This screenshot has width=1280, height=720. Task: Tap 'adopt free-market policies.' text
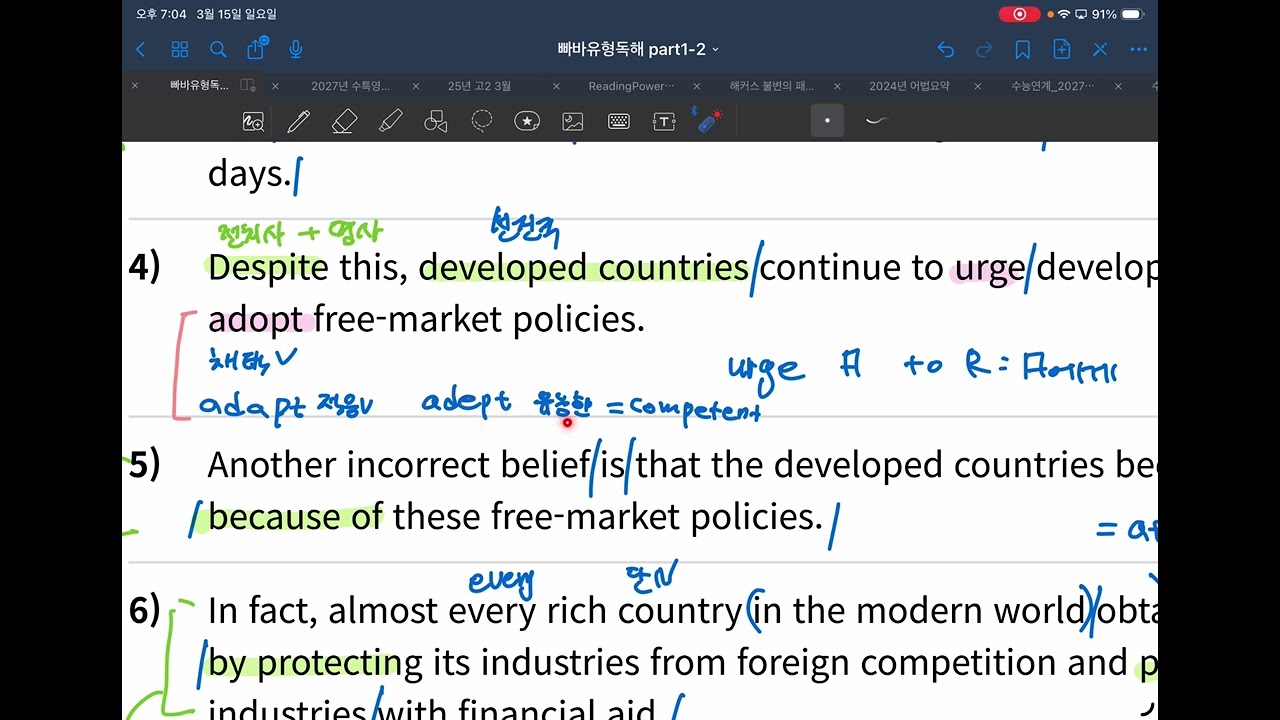click(x=426, y=319)
